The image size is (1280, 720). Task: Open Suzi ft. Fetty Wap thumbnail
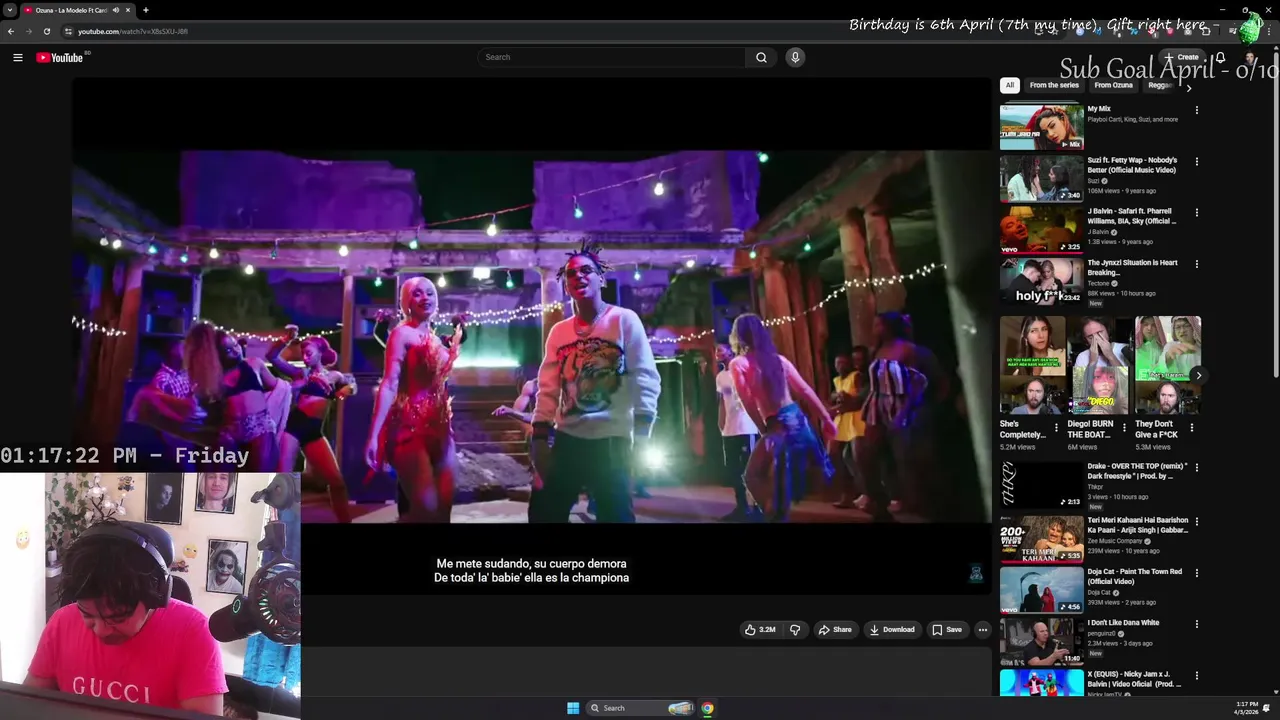click(1041, 178)
